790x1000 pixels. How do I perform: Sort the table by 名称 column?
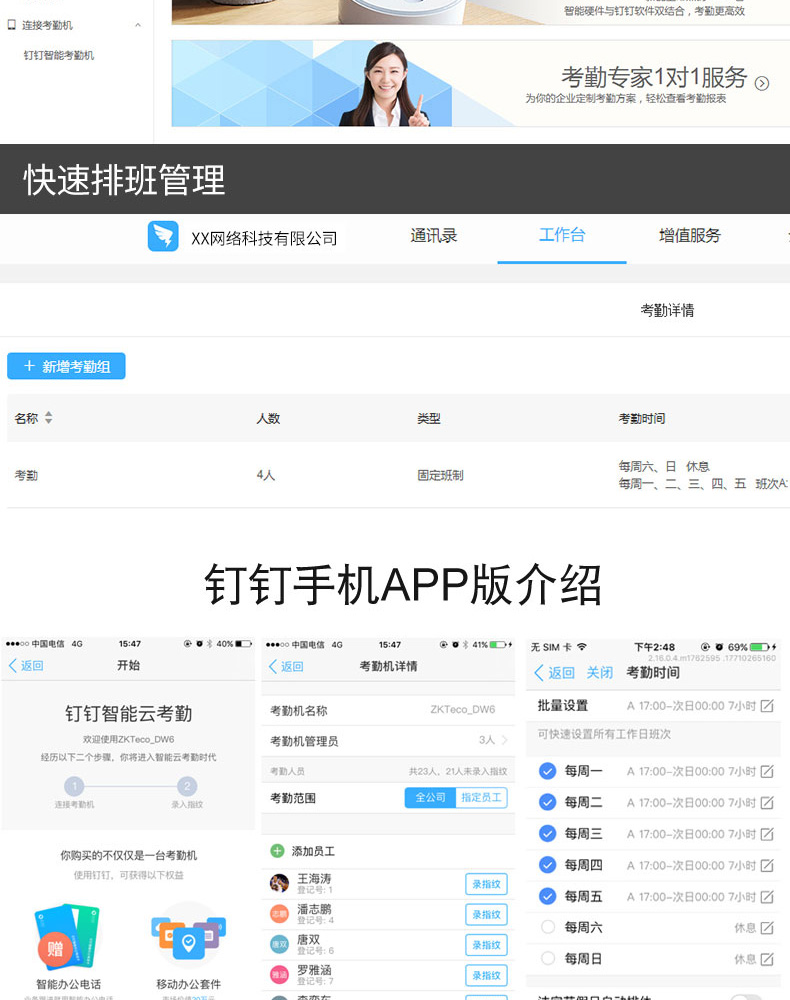tap(48, 418)
